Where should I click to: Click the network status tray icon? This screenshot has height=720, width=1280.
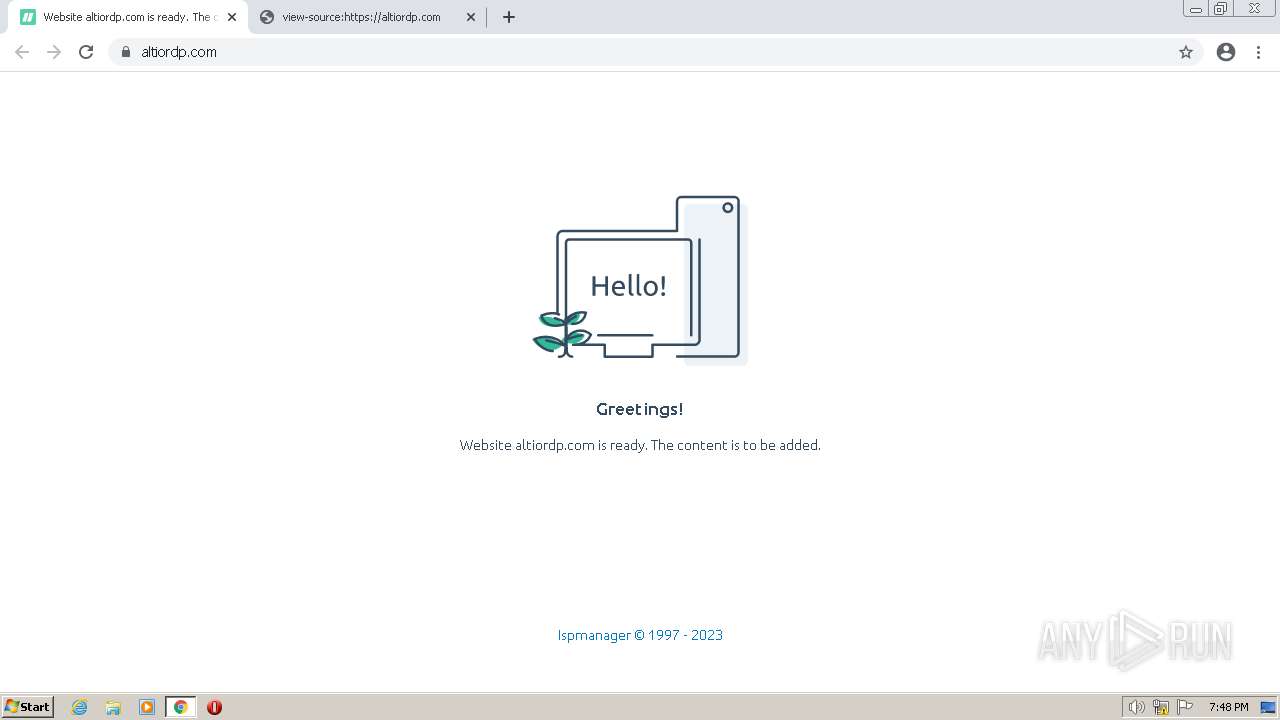[x=1161, y=707]
